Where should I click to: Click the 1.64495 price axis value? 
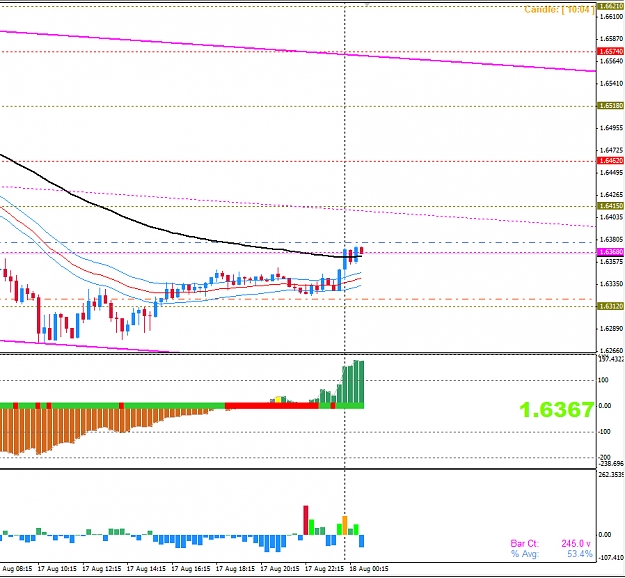611,173
